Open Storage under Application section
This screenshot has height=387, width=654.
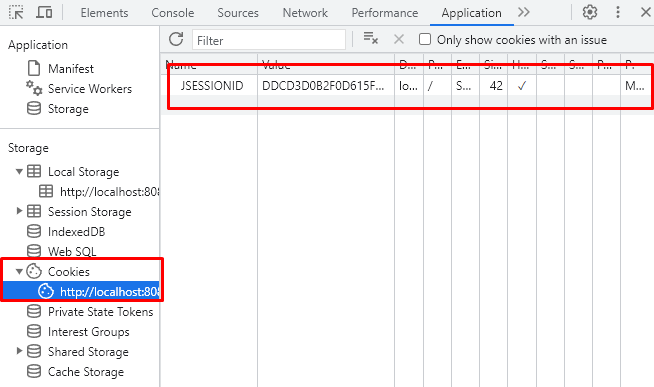click(x=68, y=109)
